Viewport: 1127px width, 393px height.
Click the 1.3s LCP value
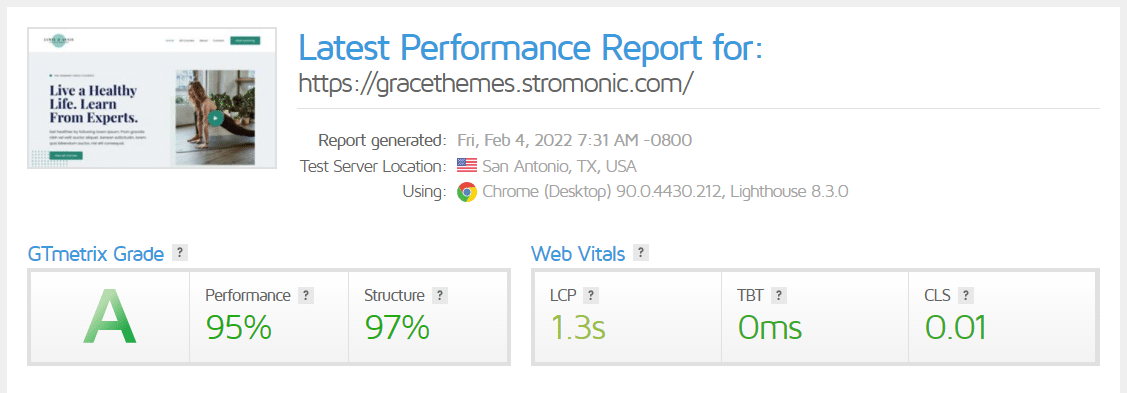[x=578, y=328]
